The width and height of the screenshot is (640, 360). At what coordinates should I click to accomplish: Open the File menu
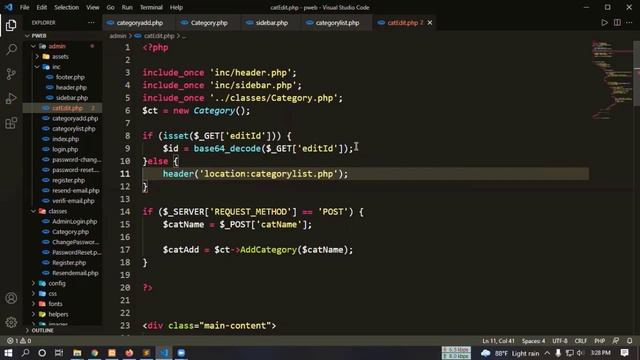tap(24, 7)
